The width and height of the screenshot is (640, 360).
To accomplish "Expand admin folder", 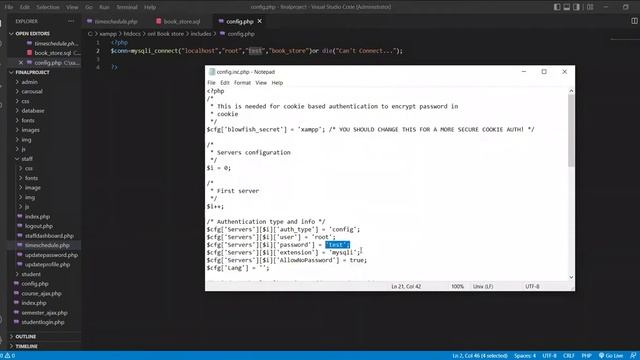I will pos(29,82).
